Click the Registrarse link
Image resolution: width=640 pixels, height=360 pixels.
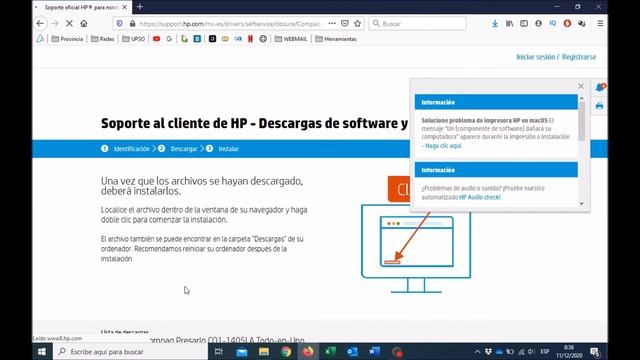(x=579, y=57)
